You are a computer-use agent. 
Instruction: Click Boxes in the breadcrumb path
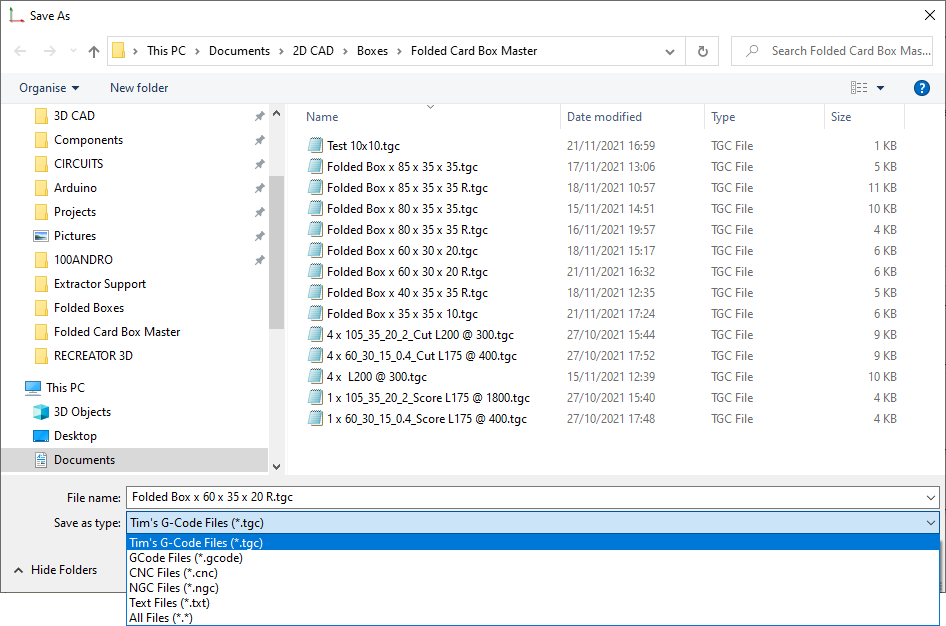[372, 51]
